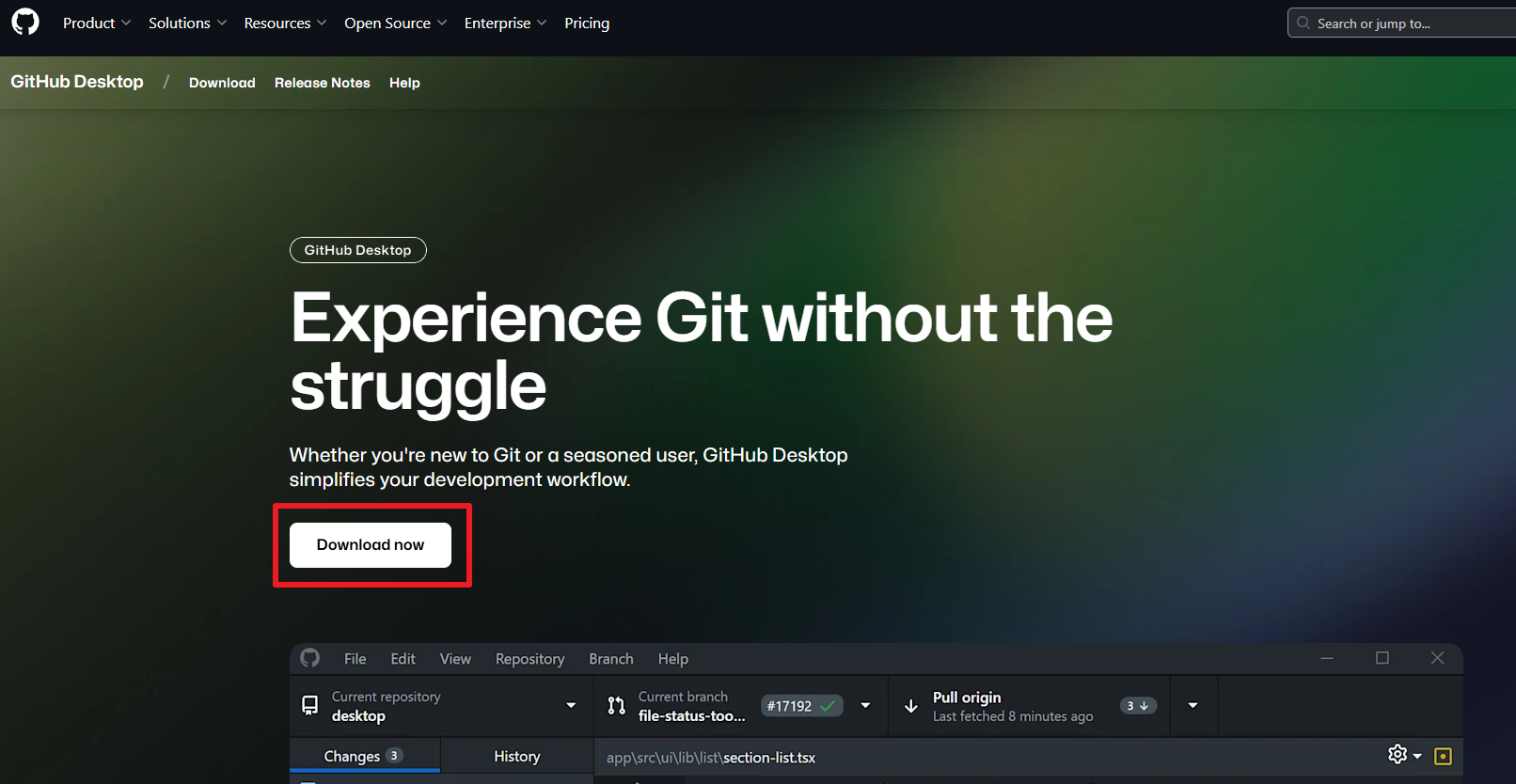Screen dimensions: 1516x784
Task: Click the Last fetched 8 minutes ago text
Action: 1013,716
